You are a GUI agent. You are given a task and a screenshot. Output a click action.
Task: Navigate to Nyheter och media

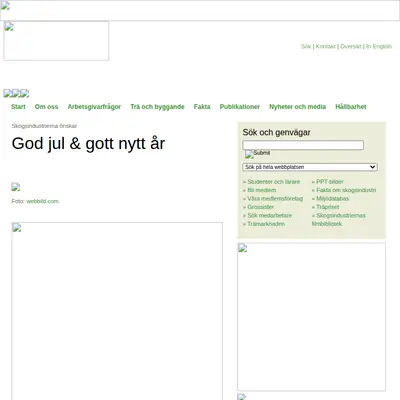[297, 107]
